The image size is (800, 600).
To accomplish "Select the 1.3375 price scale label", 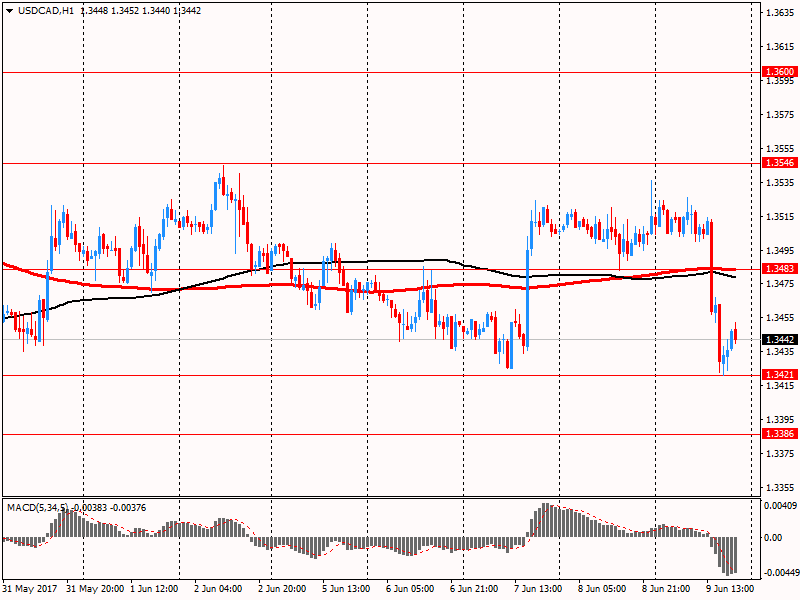I will coord(781,454).
